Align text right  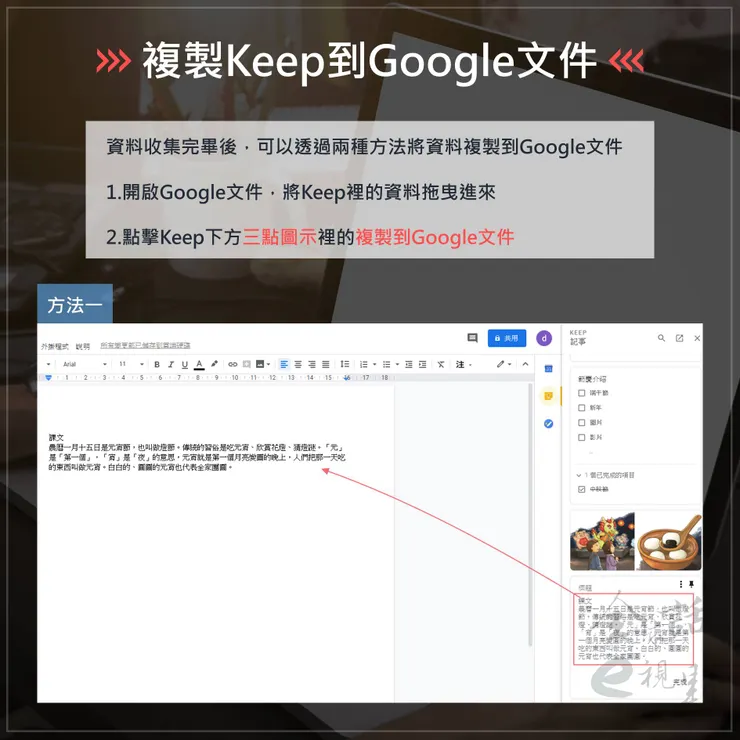pos(311,364)
